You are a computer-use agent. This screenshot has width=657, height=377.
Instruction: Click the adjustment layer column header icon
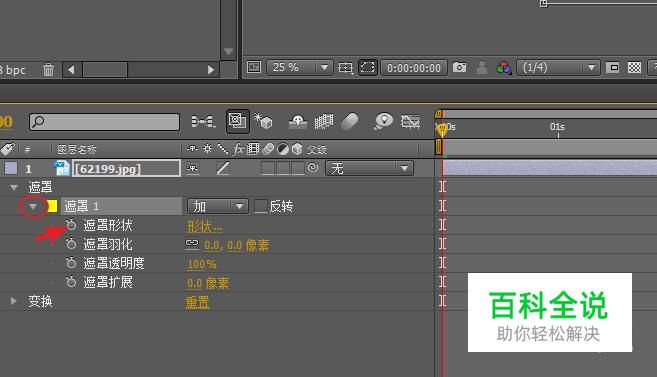[x=283, y=149]
